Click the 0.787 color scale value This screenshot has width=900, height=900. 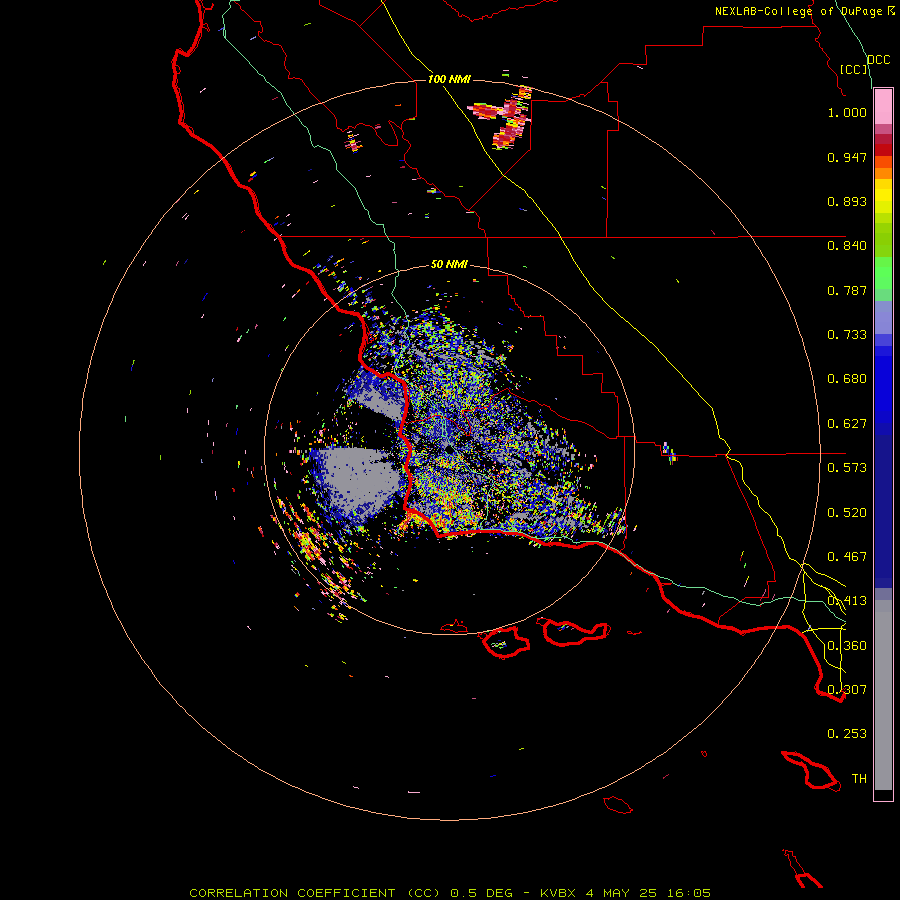coord(847,290)
